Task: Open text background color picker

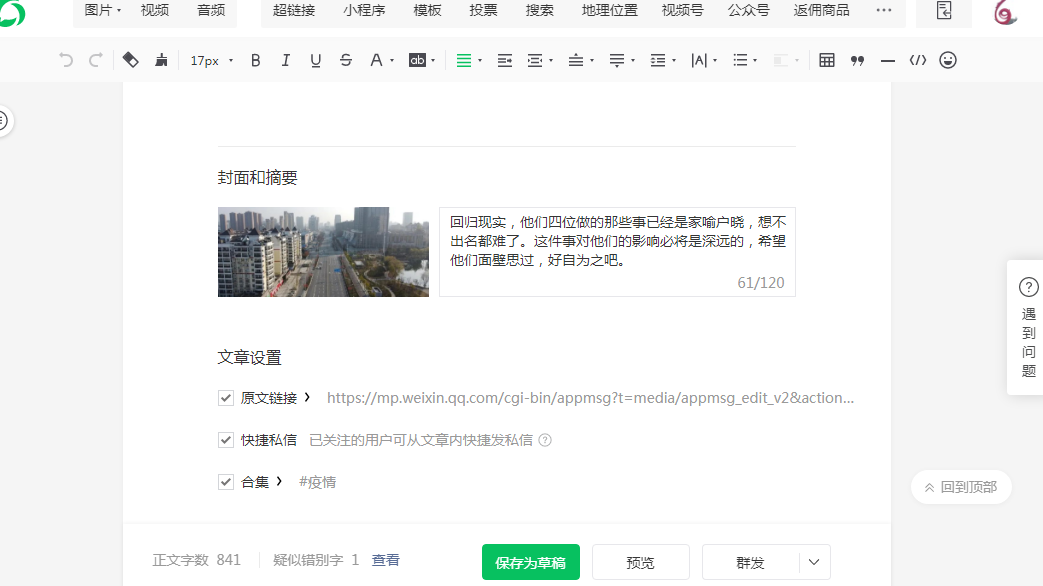Action: 417,61
